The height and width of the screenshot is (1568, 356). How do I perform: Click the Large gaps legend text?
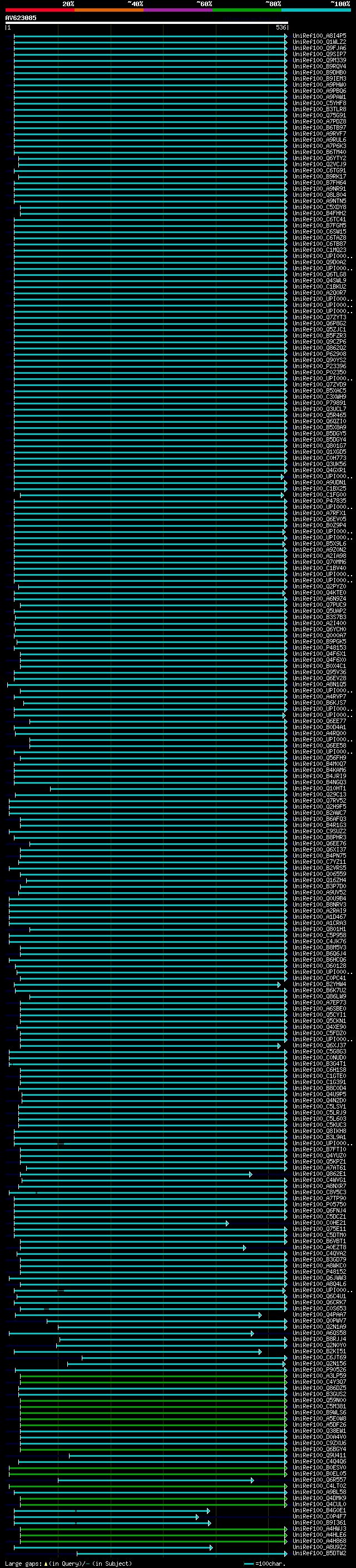click(x=68, y=1563)
